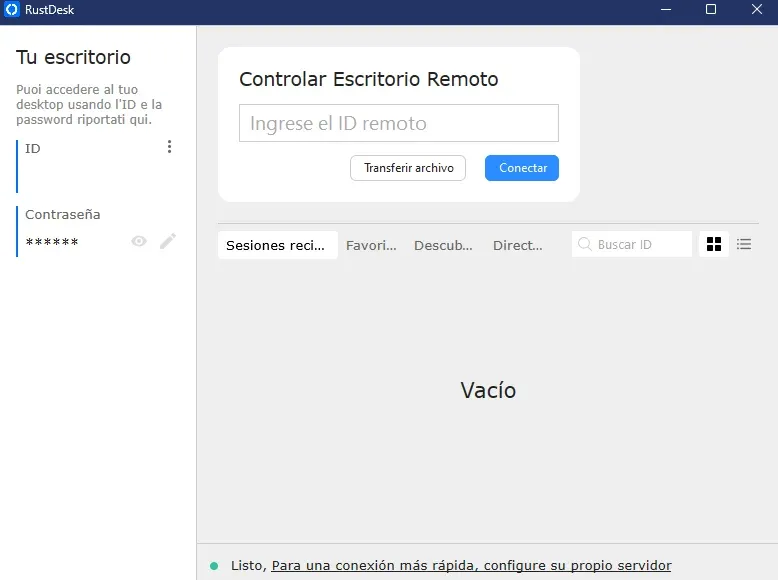Screen dimensions: 778x580
Task: Click the ID label in sidebar
Action: tap(33, 148)
